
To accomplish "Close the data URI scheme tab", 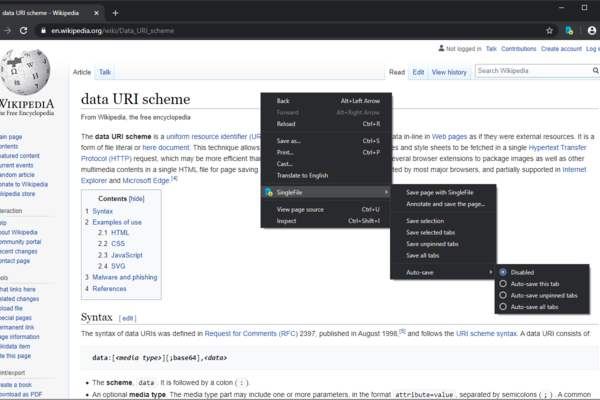I will click(x=96, y=13).
